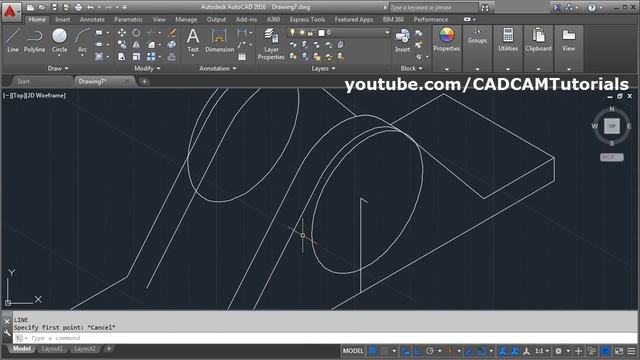640x360 pixels.
Task: Open the Insert ribbon tab
Action: (62, 19)
